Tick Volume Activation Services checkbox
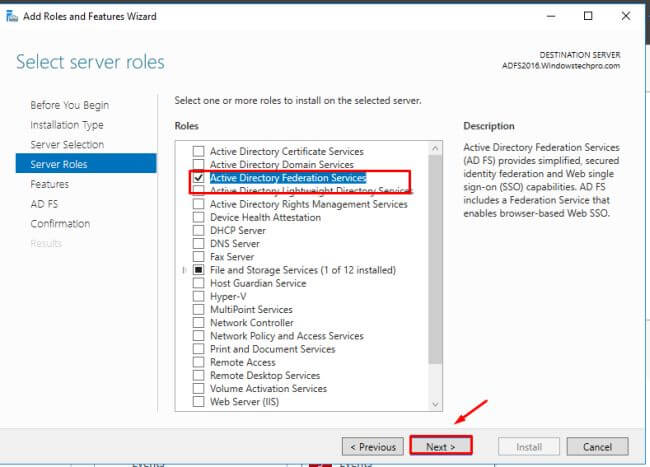The image size is (650, 467). (x=199, y=389)
